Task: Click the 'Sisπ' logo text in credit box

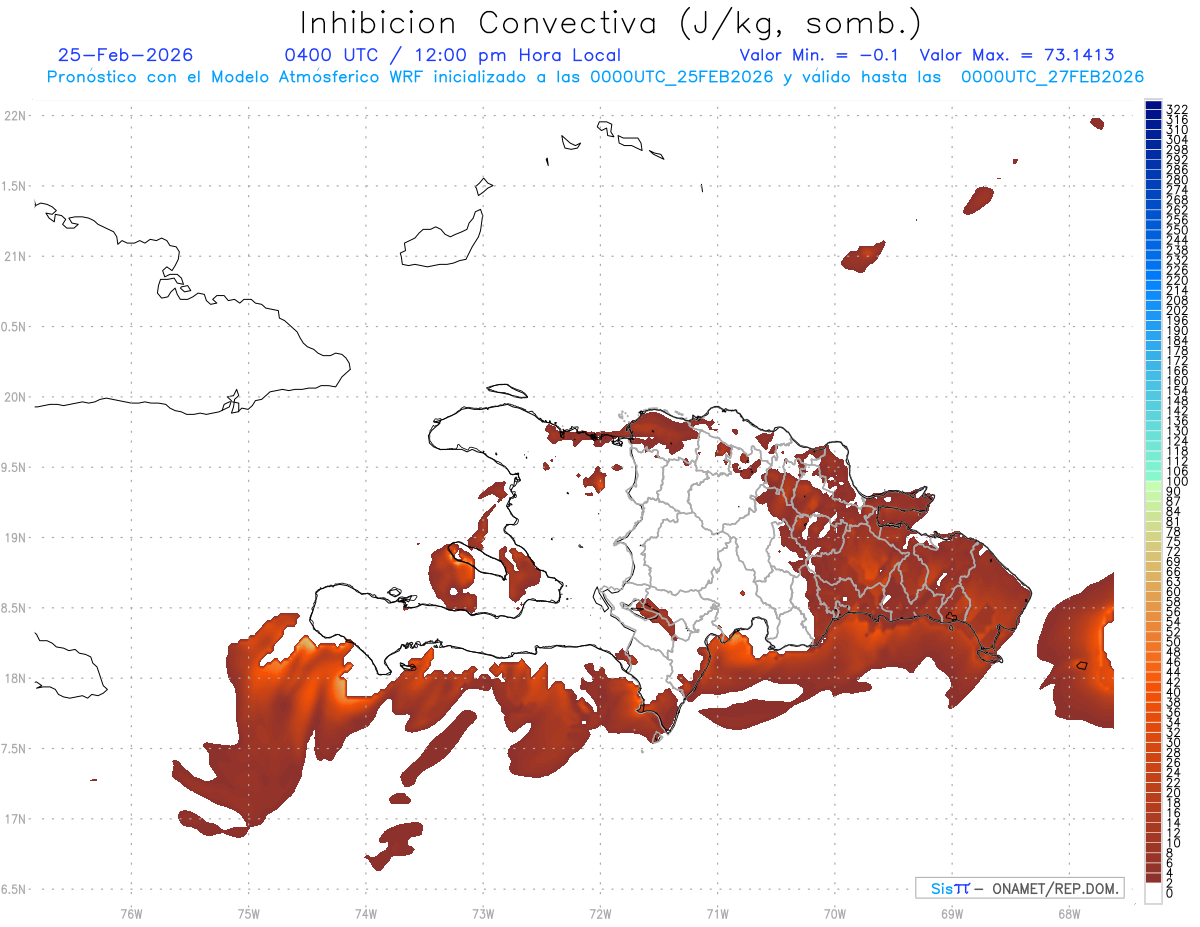Action: click(950, 888)
